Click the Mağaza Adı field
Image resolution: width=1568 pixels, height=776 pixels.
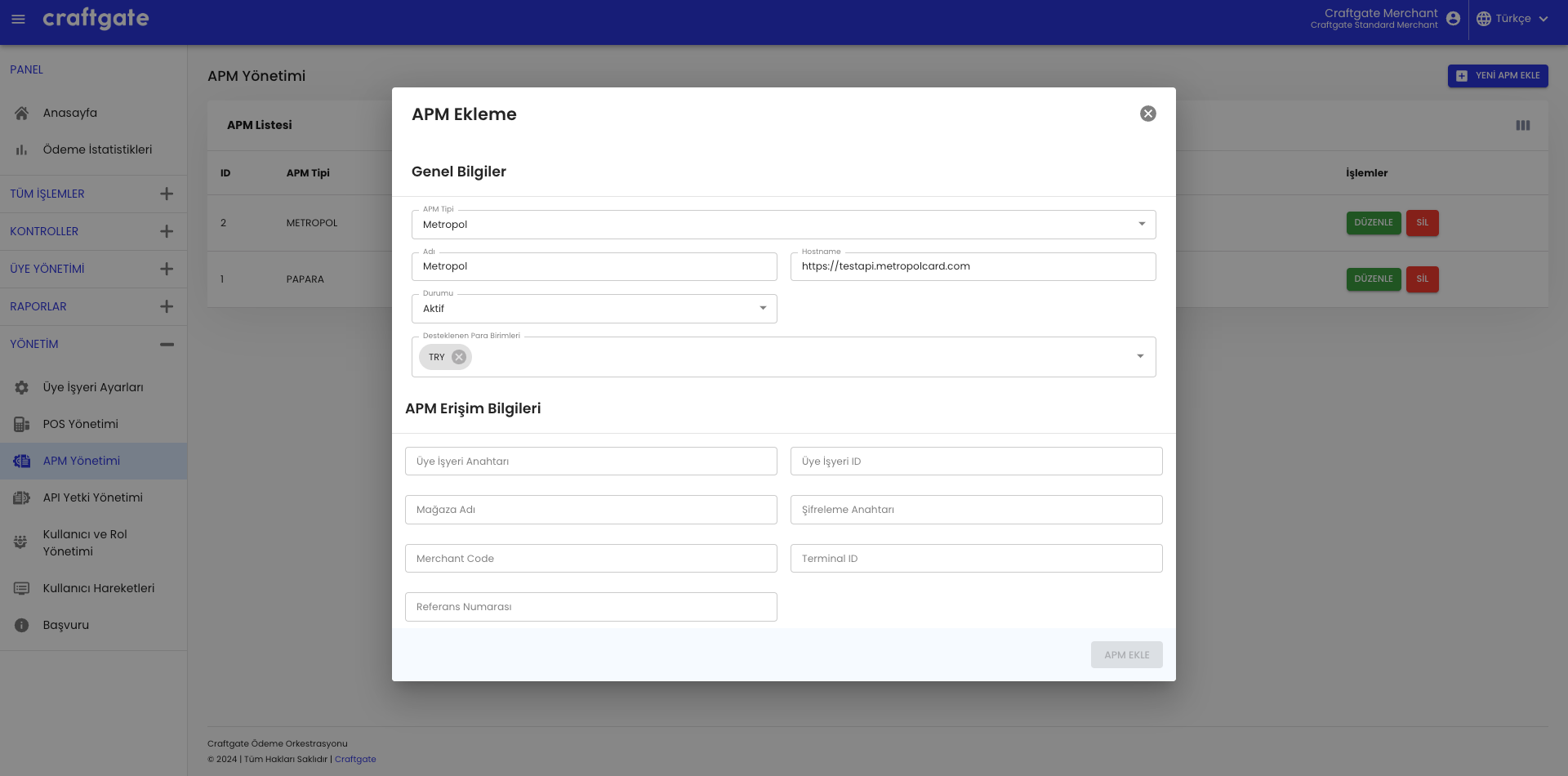click(591, 510)
